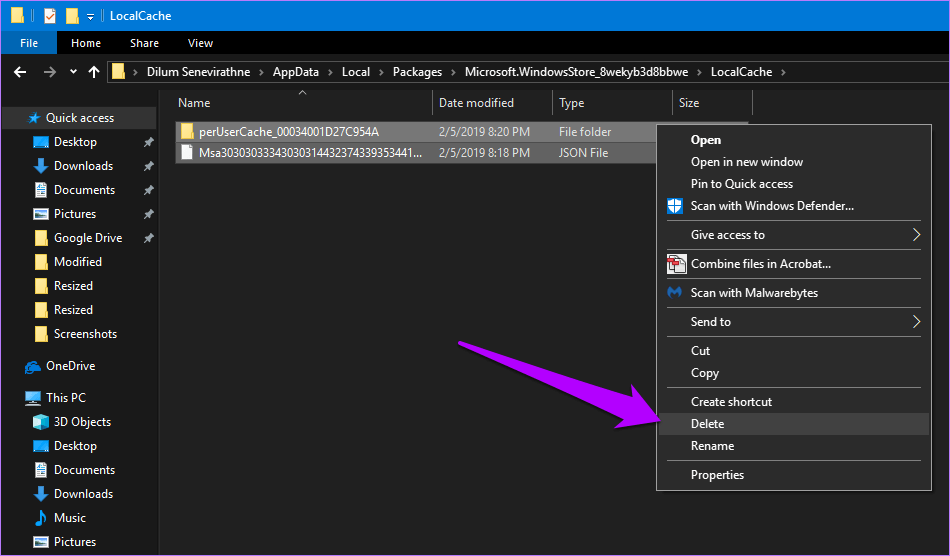The width and height of the screenshot is (950, 556).
Task: Click the Downloads arrow icon under Quick access
Action: 41,166
